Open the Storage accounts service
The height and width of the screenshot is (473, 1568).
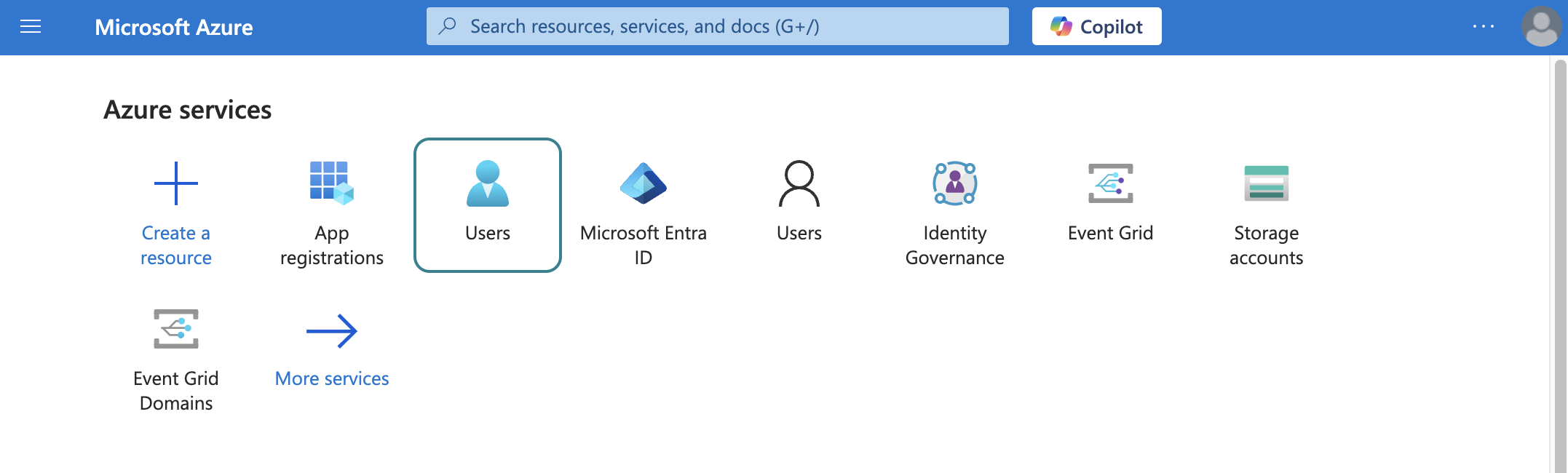[x=1267, y=183]
